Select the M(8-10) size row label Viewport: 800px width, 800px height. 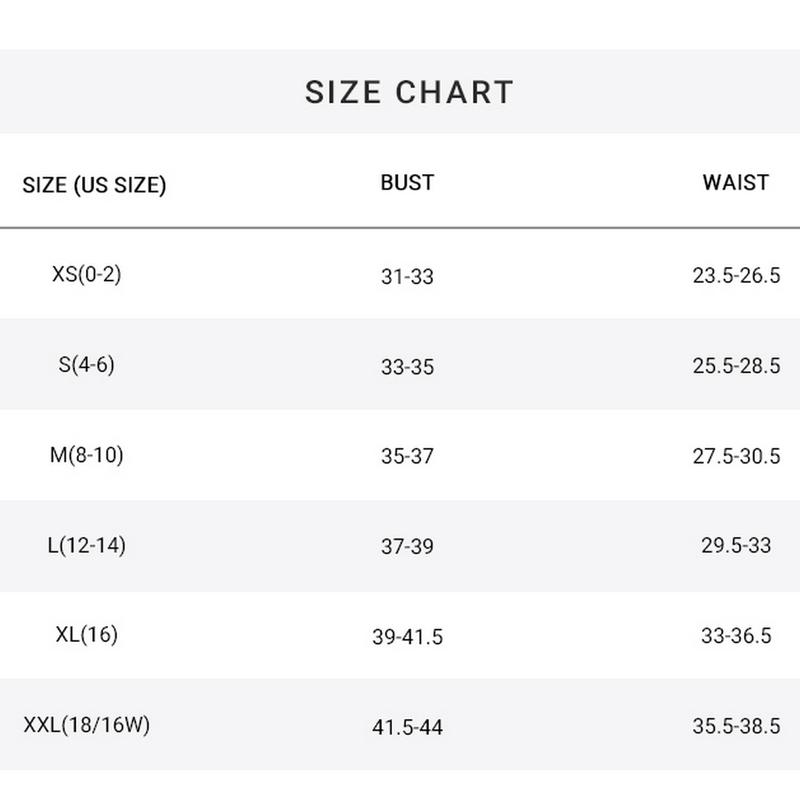[x=86, y=455]
